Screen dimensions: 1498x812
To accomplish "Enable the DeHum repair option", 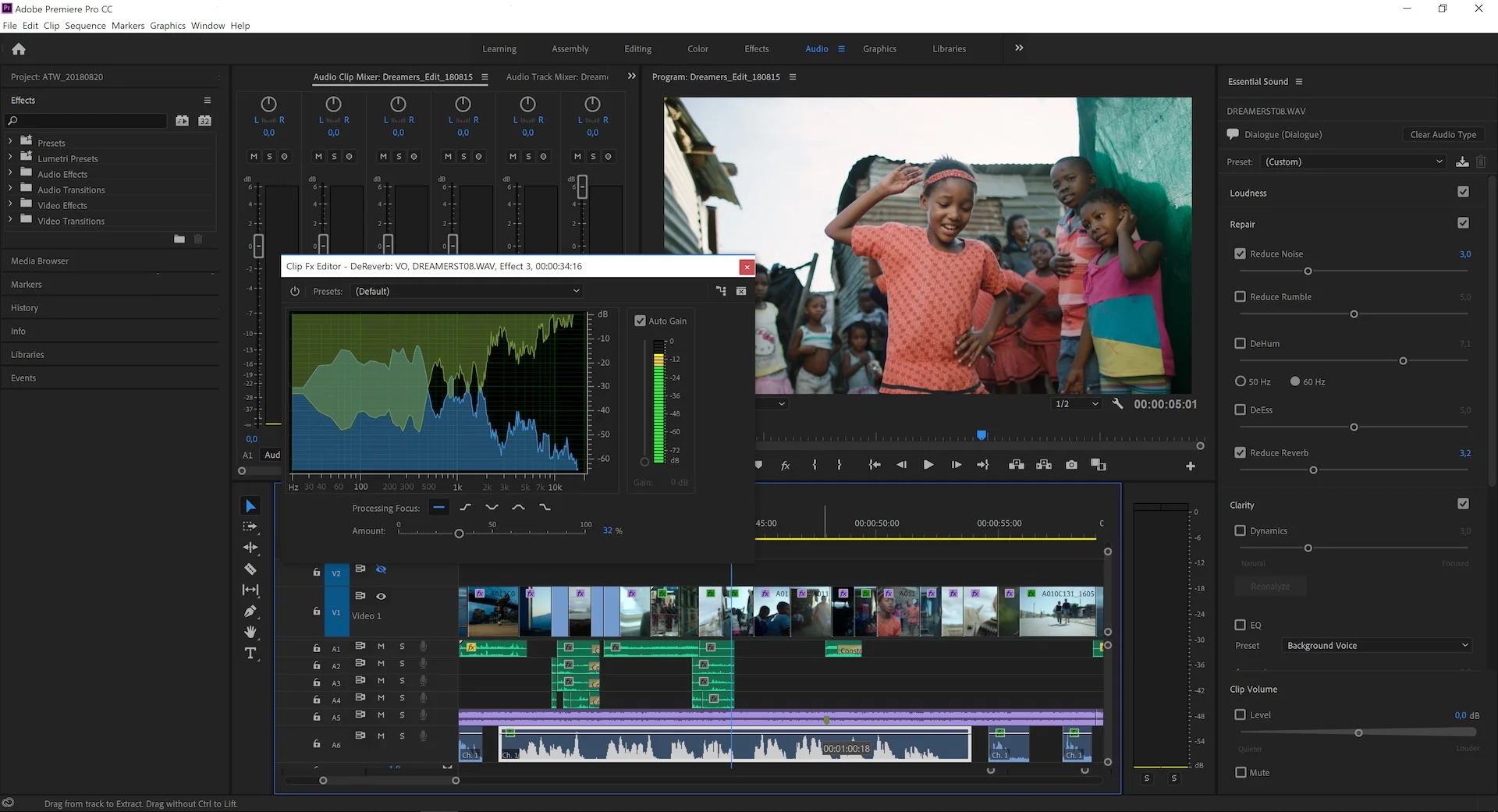I will (1241, 342).
